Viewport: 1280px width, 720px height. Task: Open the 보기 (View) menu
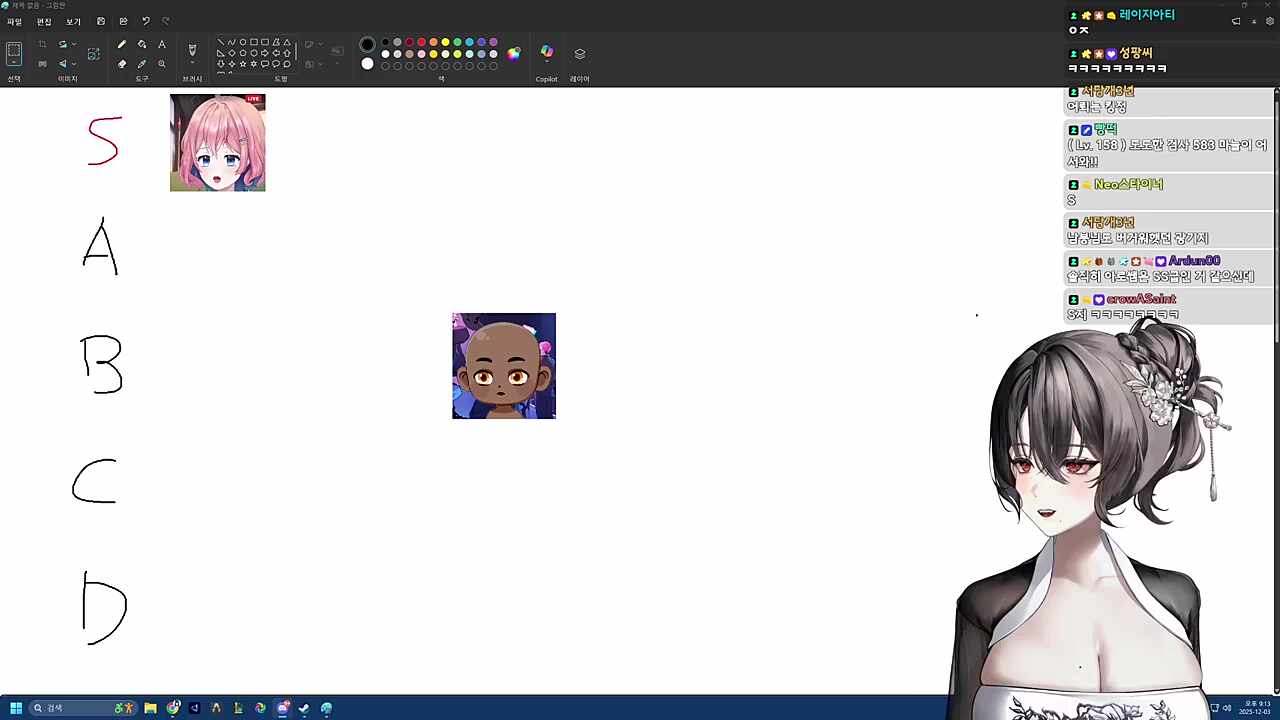tap(73, 21)
